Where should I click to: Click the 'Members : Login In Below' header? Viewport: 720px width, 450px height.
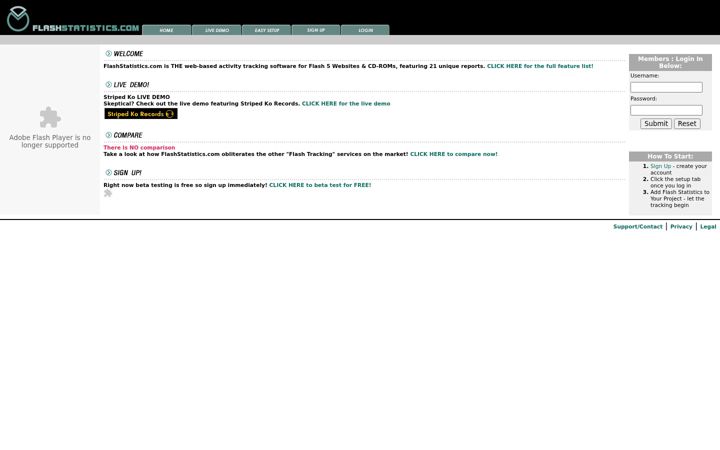coord(670,62)
